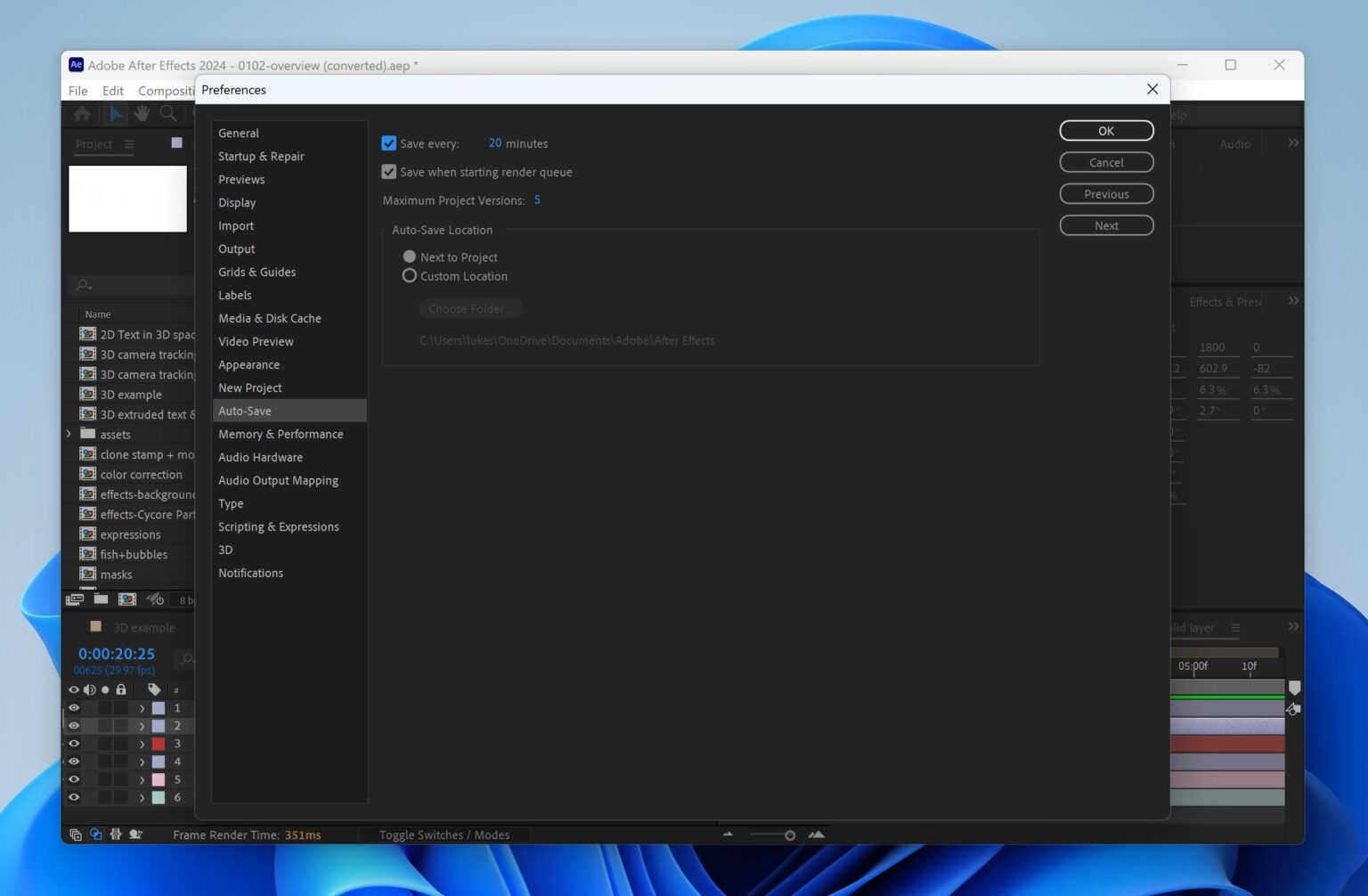Image resolution: width=1368 pixels, height=896 pixels.
Task: Open the 8 bpc project color depth setting
Action: point(184,599)
